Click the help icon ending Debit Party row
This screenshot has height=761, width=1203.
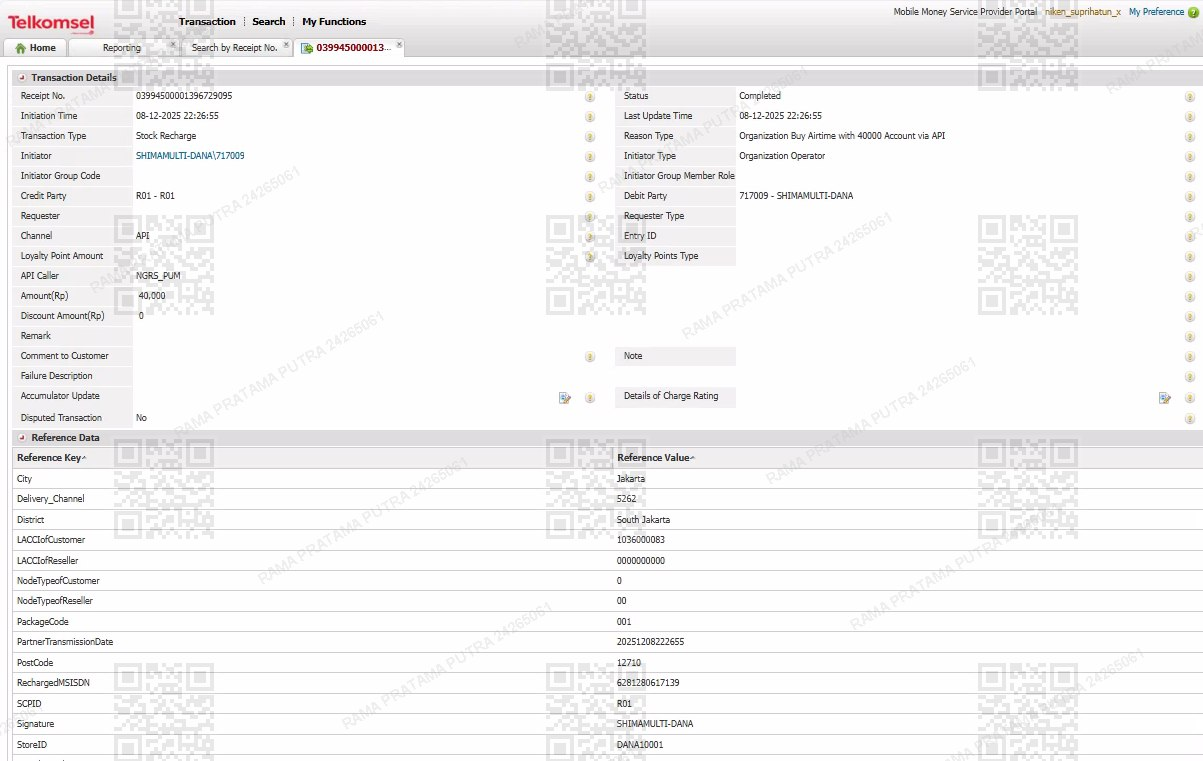tap(1190, 197)
